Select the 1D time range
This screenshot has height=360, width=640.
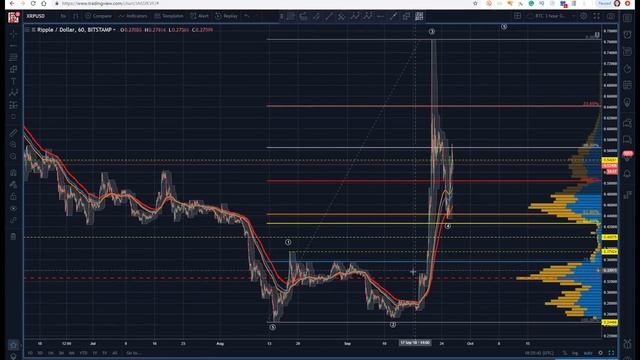pos(30,353)
